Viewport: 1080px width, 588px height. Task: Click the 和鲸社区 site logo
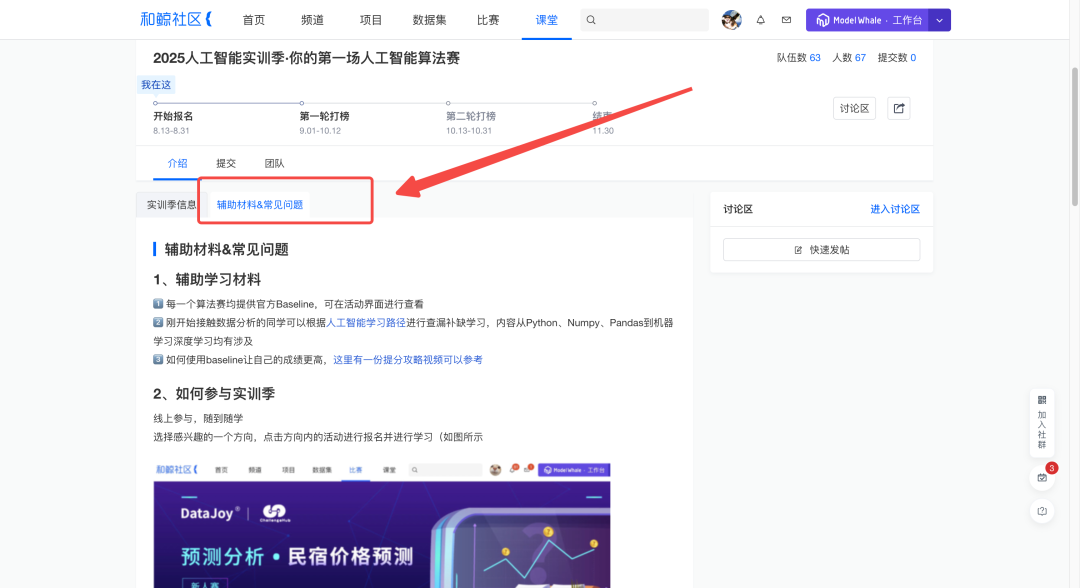[176, 19]
